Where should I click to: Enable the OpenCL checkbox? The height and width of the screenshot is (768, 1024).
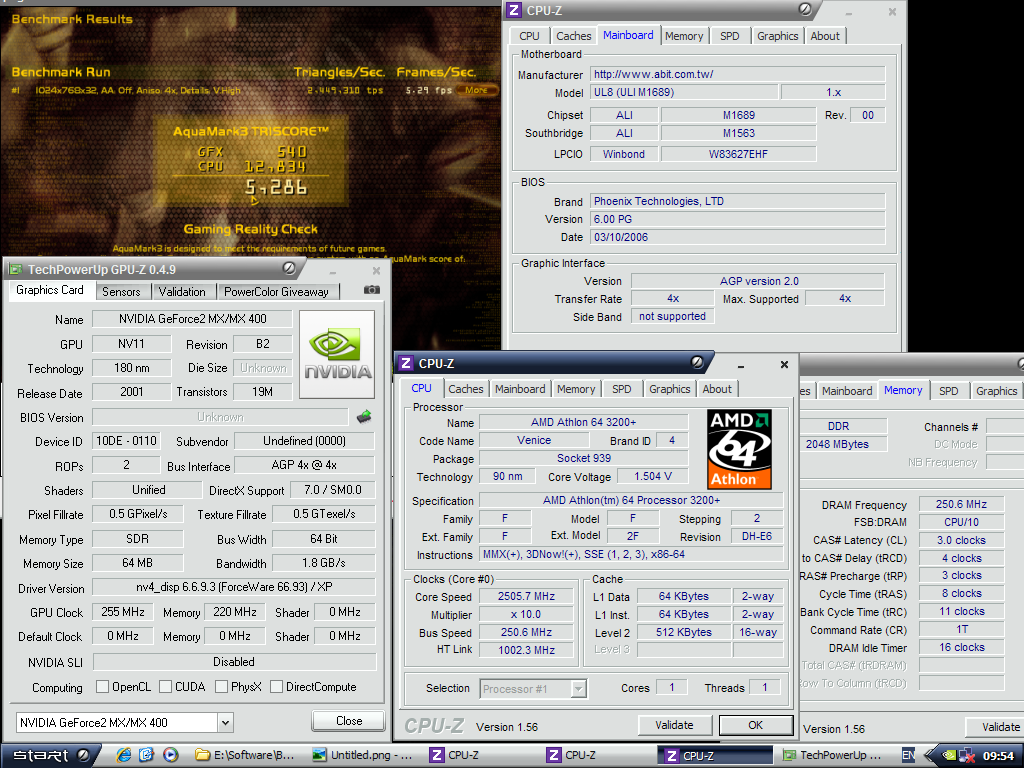click(102, 687)
